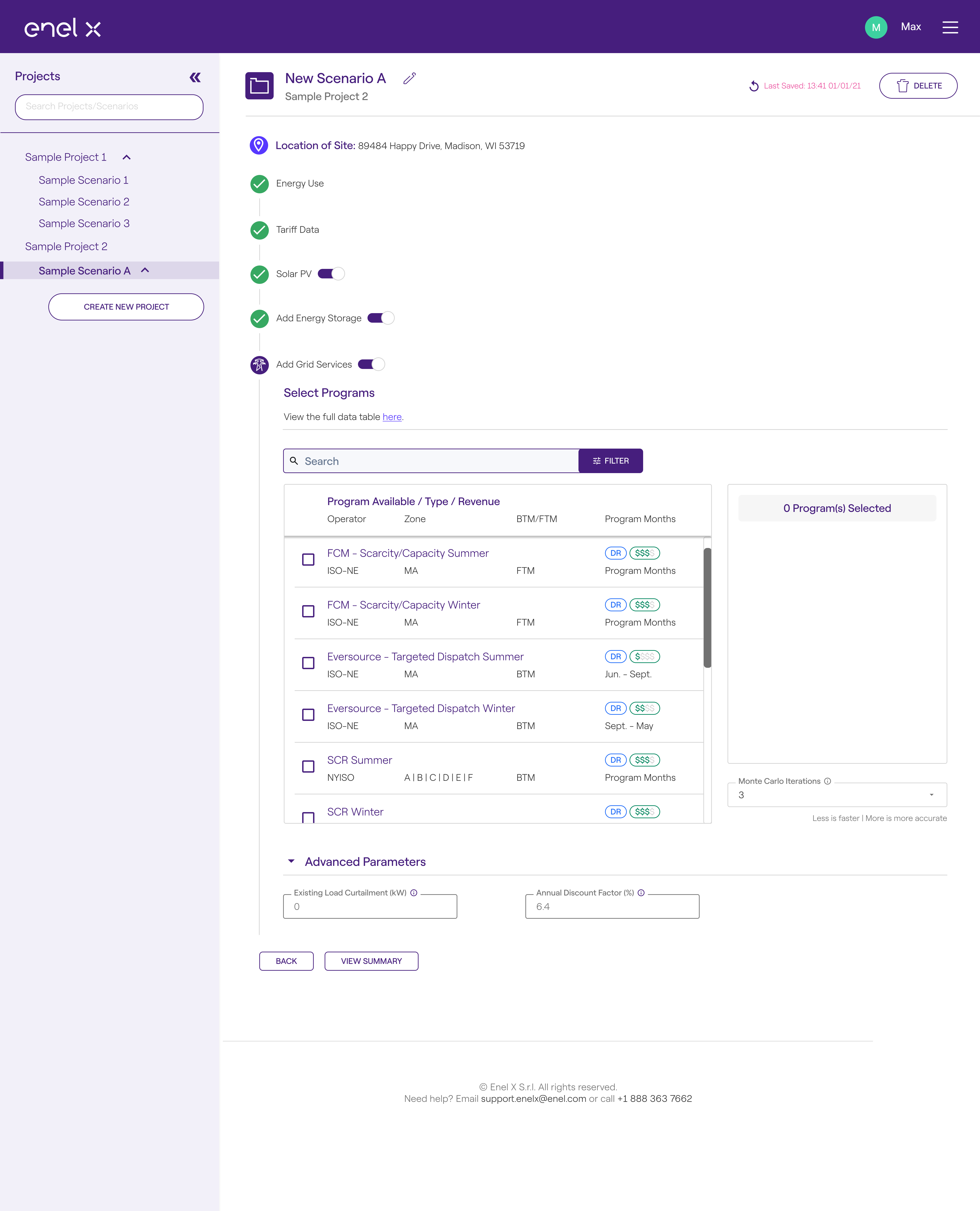
Task: Click the Annual Discount Factor info icon
Action: click(641, 893)
